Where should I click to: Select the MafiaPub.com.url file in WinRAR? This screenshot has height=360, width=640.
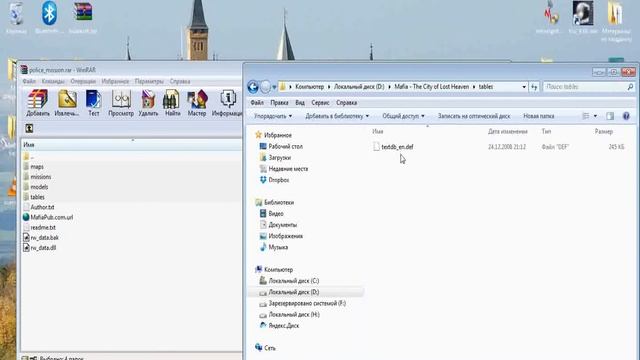coord(51,217)
